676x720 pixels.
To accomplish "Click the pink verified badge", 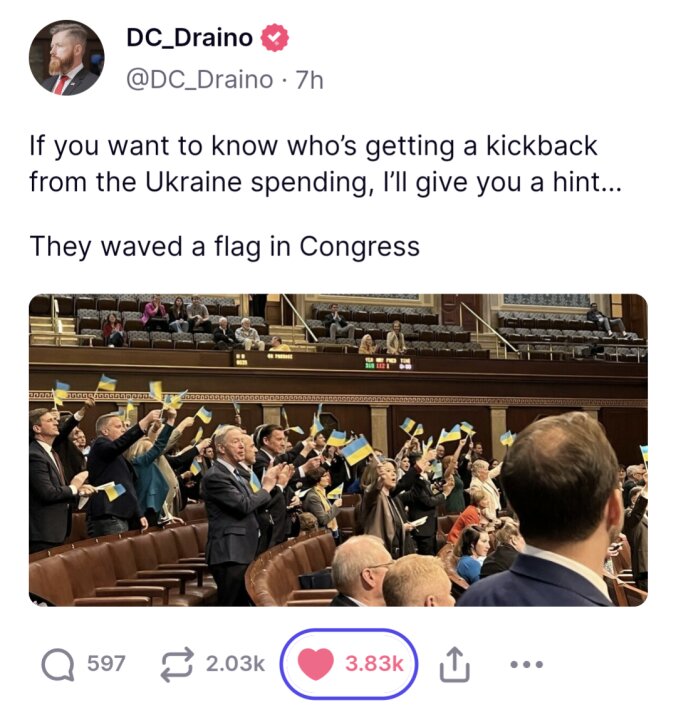I will coord(275,38).
